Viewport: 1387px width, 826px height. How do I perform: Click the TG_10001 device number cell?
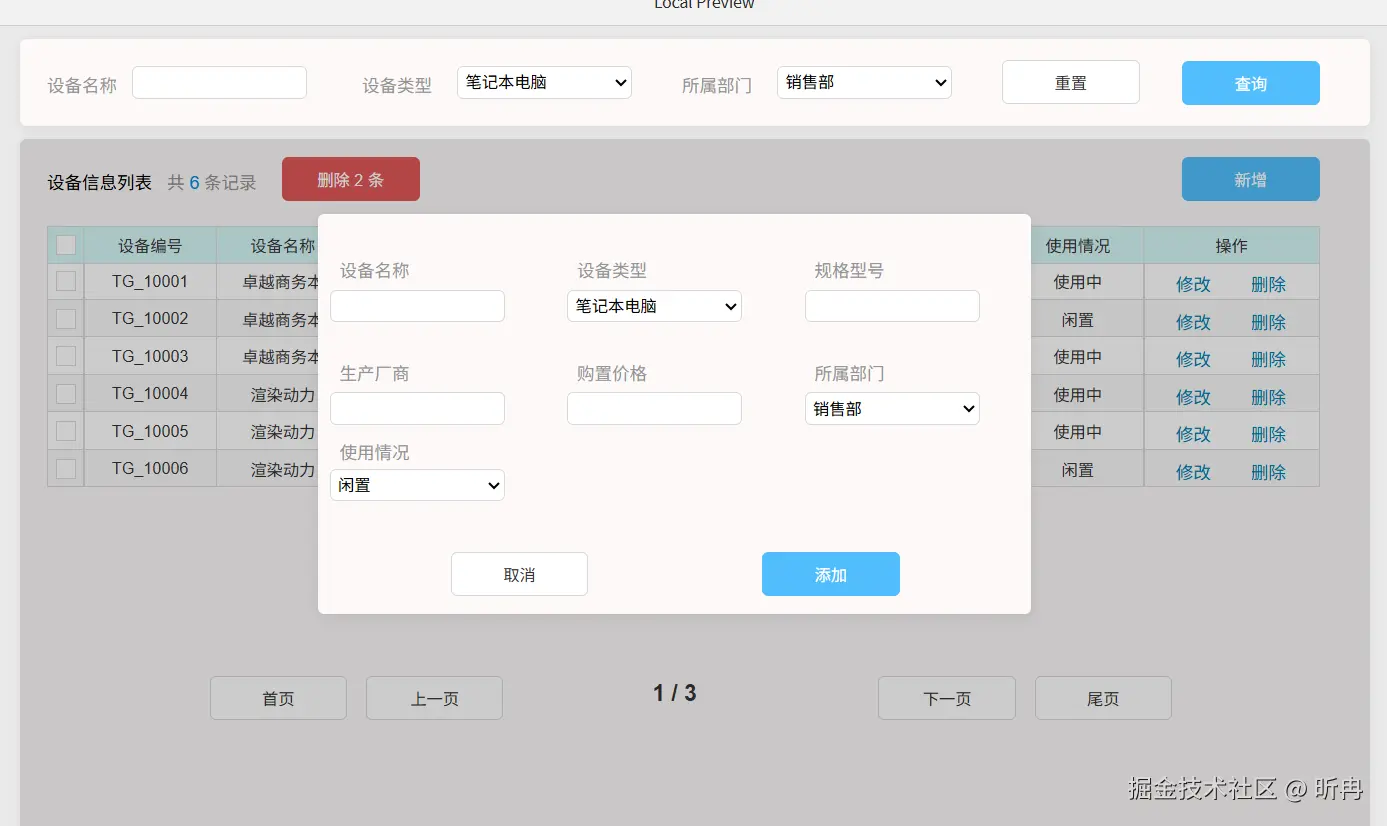(x=150, y=282)
